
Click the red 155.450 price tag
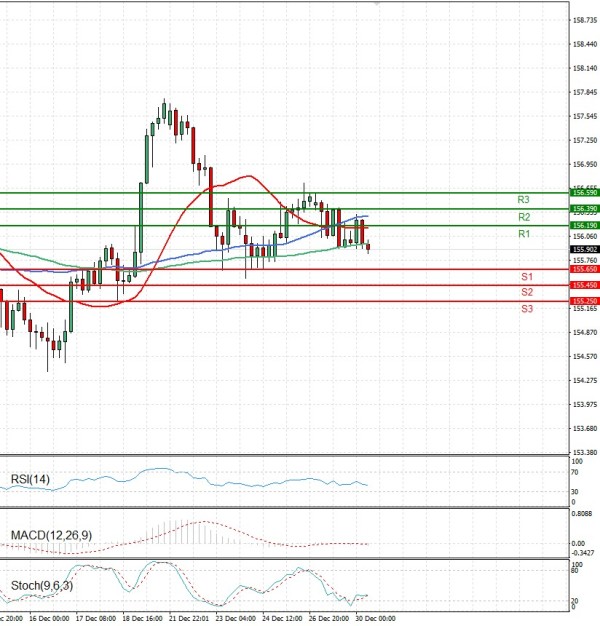coord(584,285)
